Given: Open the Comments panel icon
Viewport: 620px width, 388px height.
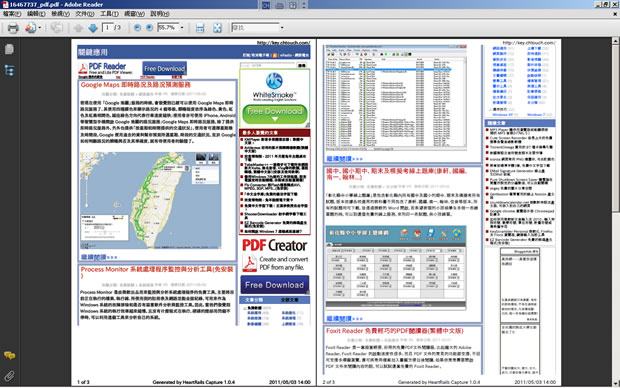Looking at the screenshot, I should tap(9, 355).
